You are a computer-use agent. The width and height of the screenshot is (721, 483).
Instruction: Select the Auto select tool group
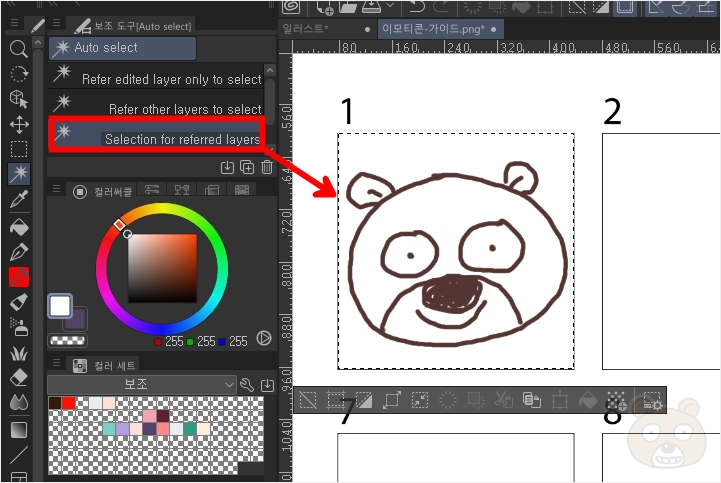pyautogui.click(x=122, y=48)
